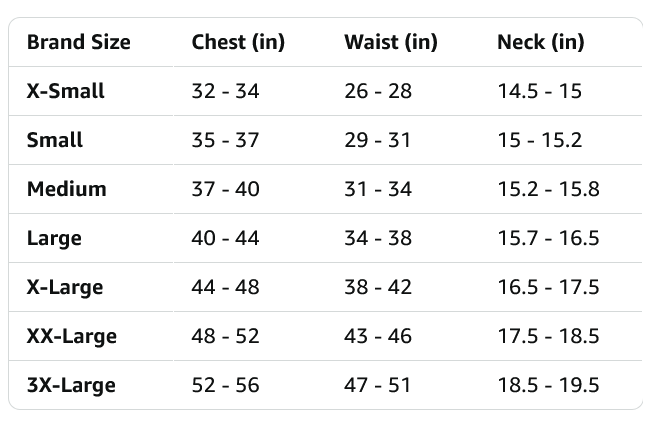Click neck value 17.5 - 18.5
Screen dimensions: 655x423
click(548, 336)
